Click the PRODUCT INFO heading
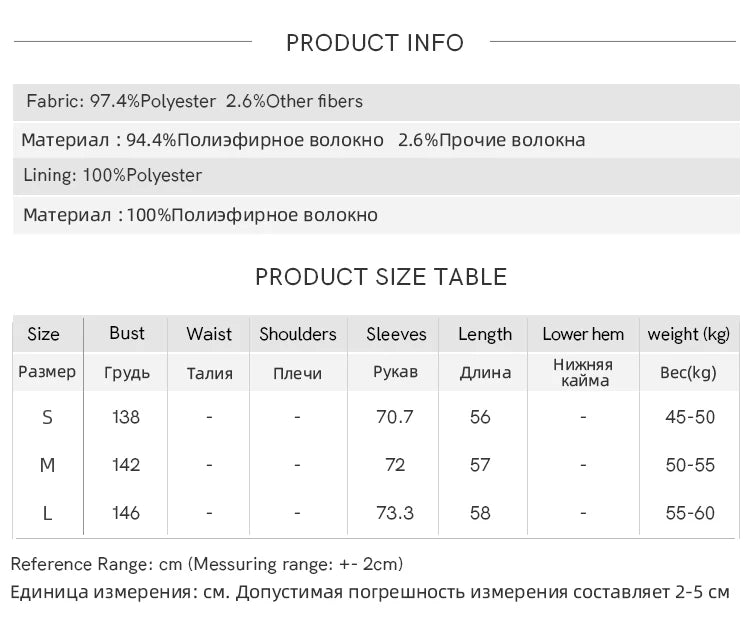The width and height of the screenshot is (750, 629). pyautogui.click(x=375, y=42)
